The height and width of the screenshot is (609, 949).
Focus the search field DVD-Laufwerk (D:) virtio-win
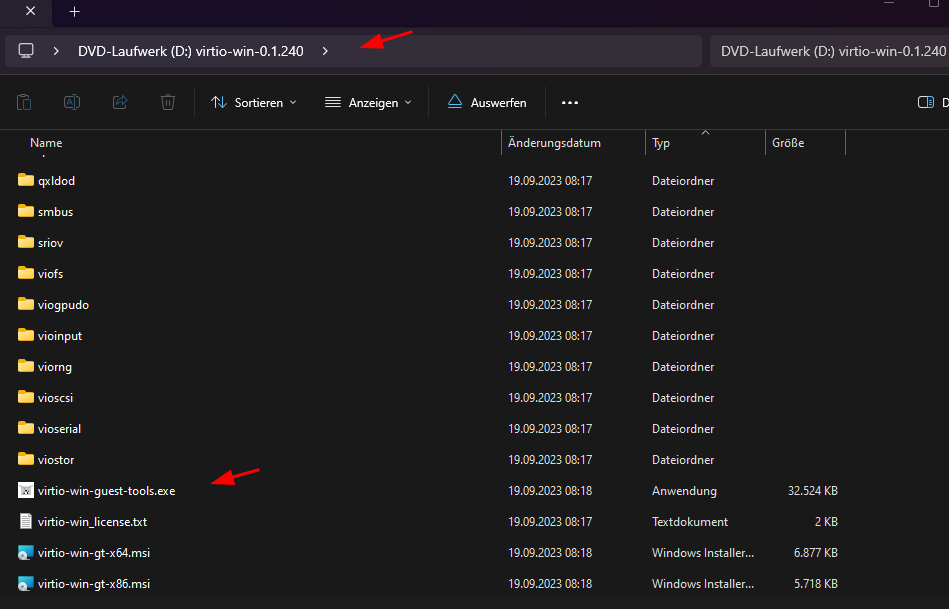[x=829, y=51]
